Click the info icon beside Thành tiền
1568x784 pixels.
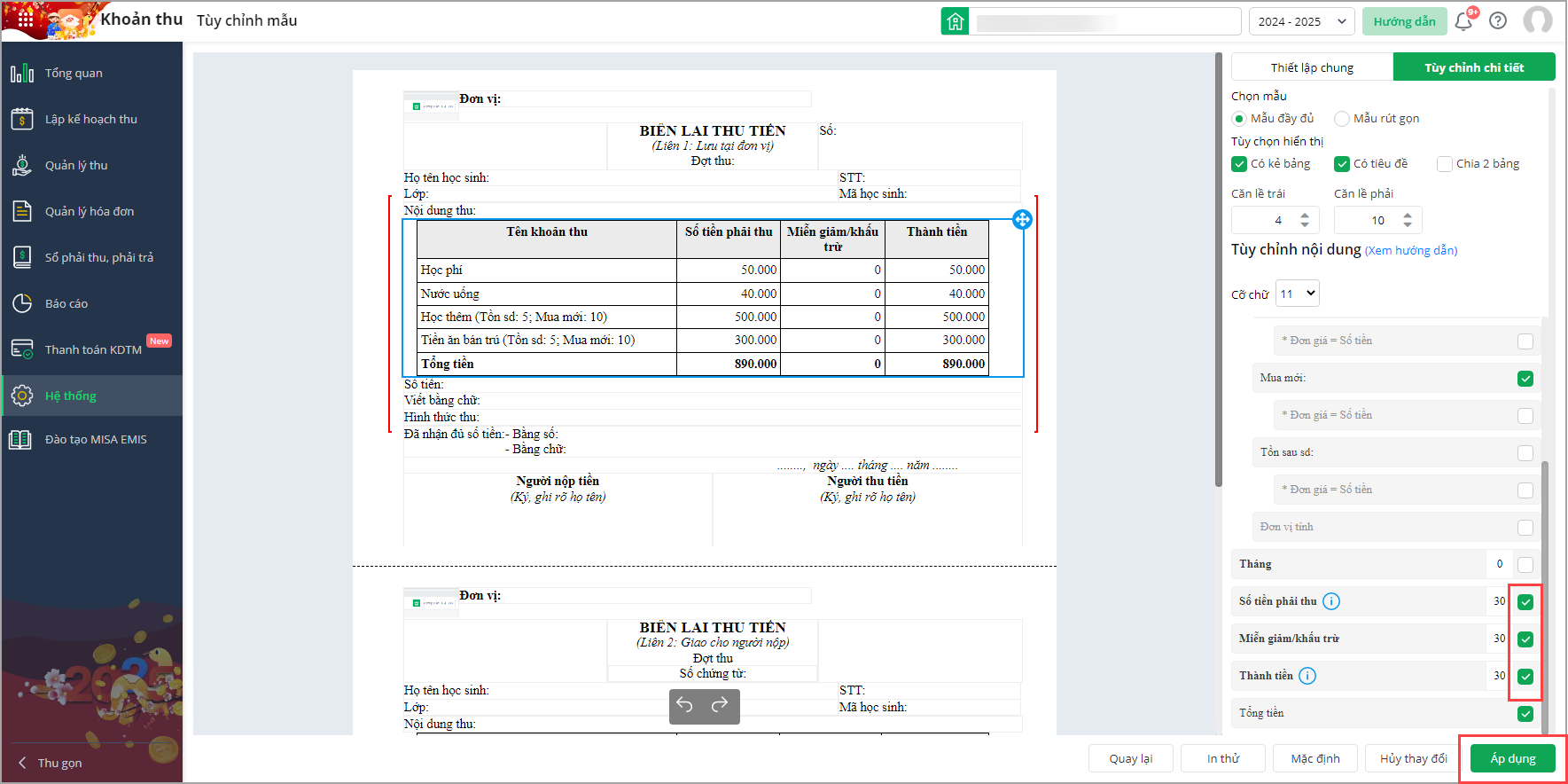pyautogui.click(x=1307, y=676)
